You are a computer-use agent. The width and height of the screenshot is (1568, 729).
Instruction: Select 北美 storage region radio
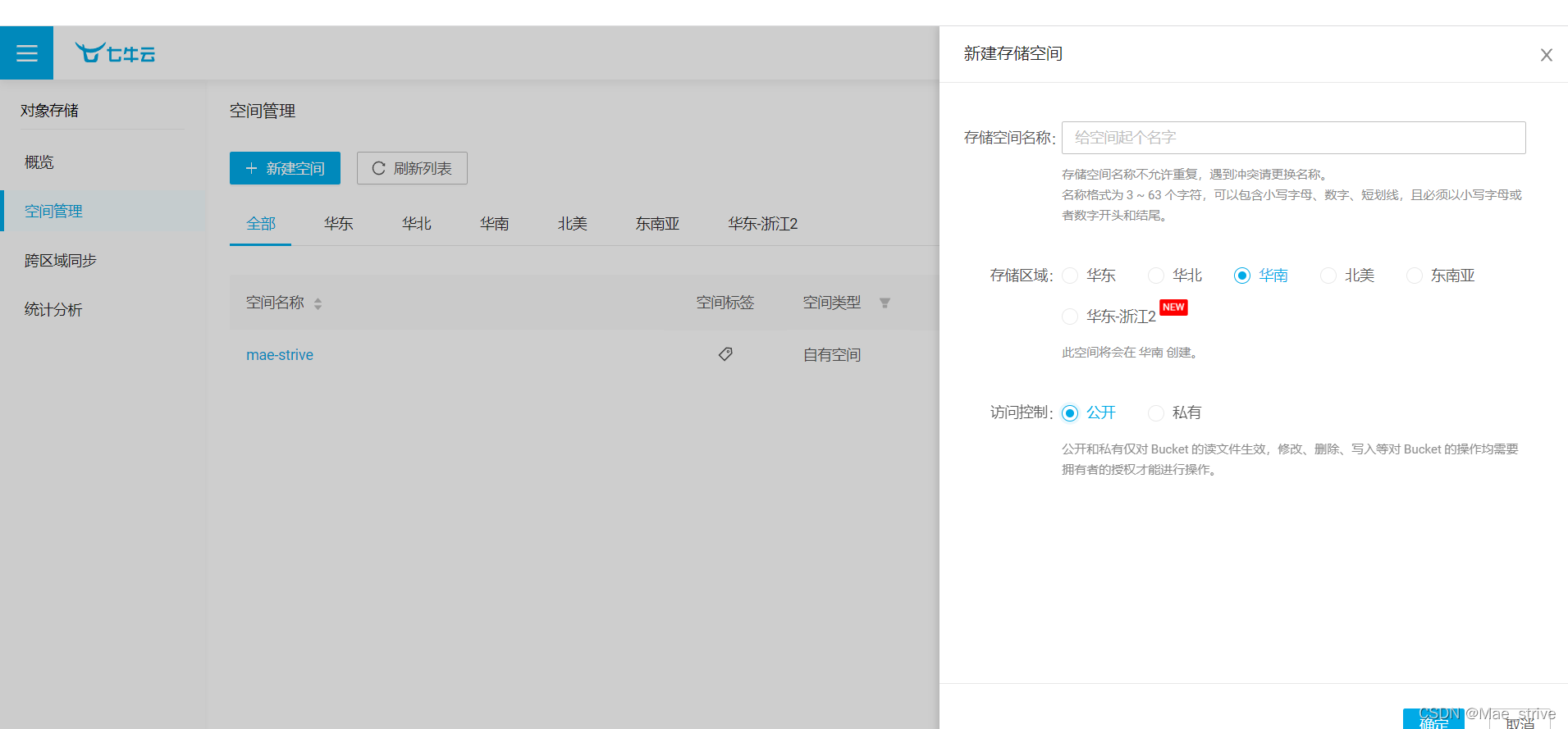click(x=1328, y=276)
